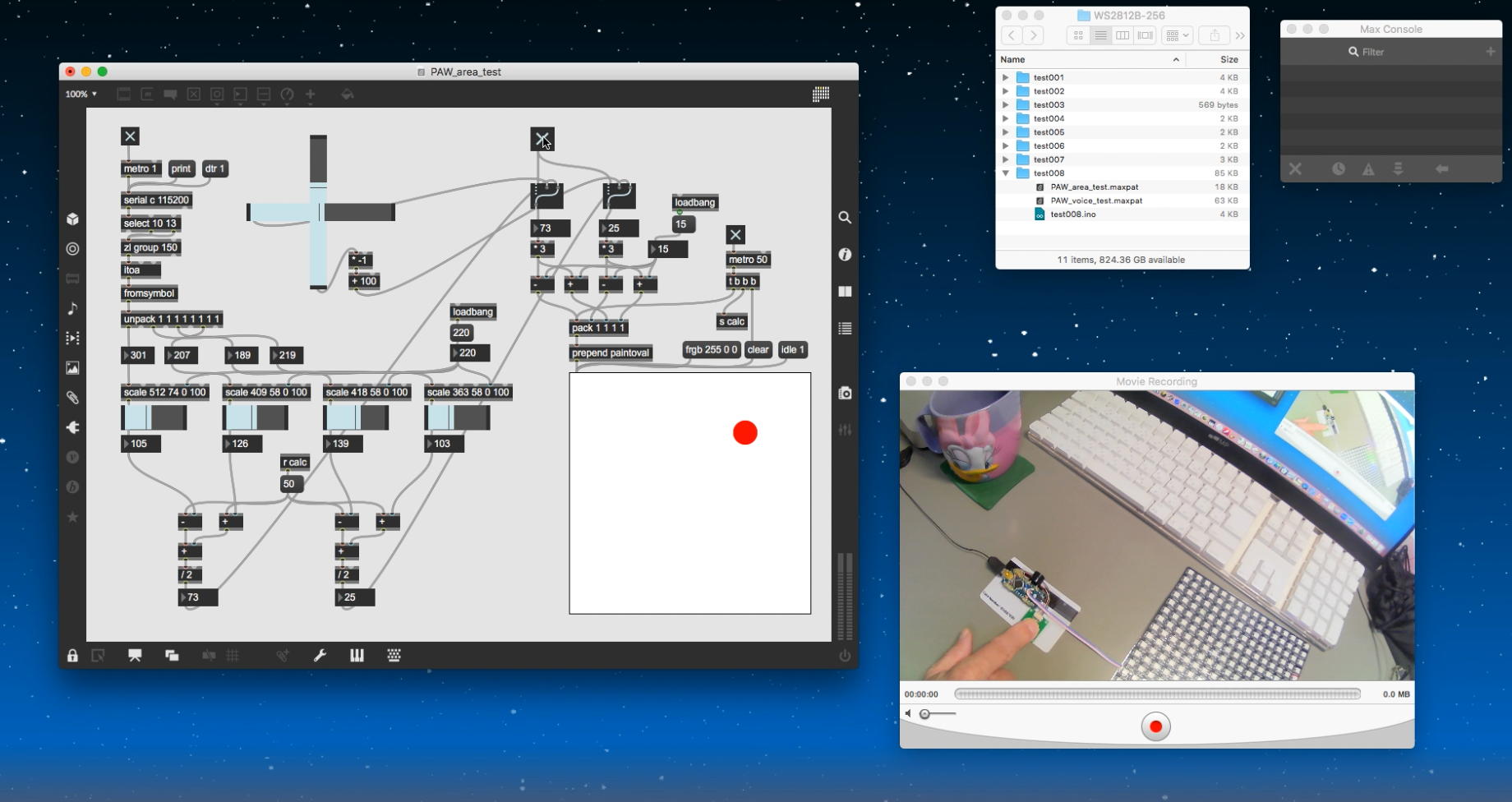Screen dimensions: 1512x802
Task: Click the idle 1 message box
Action: tap(793, 349)
